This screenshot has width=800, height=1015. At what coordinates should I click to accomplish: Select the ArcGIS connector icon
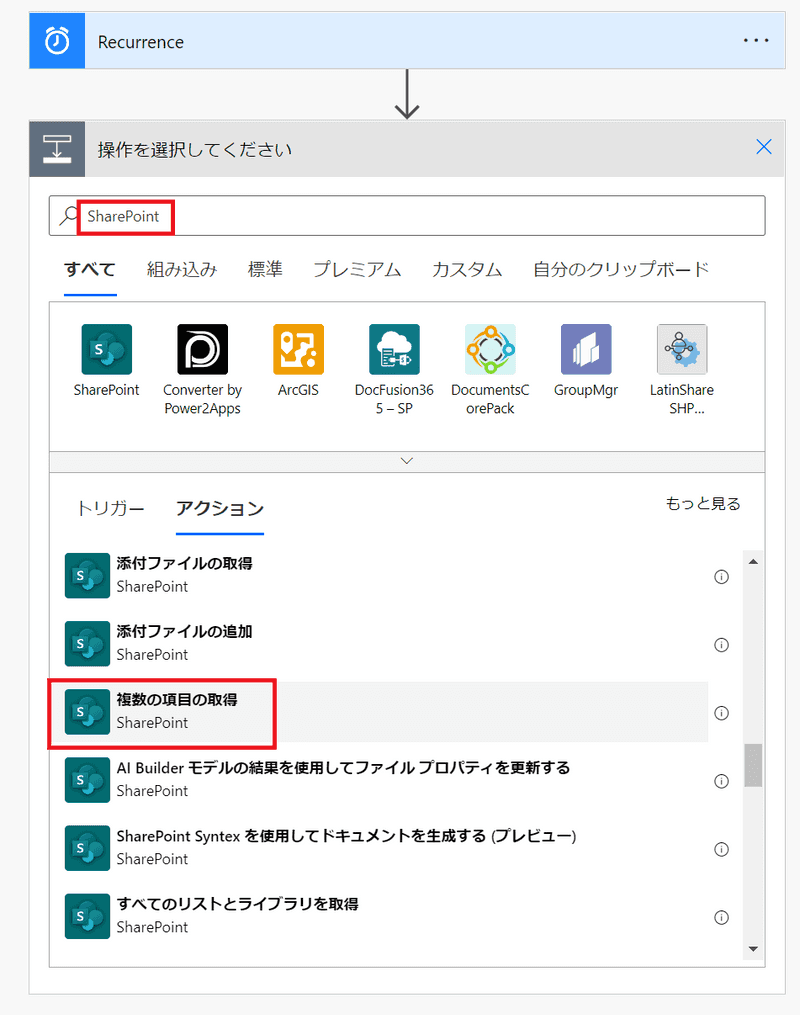point(298,350)
